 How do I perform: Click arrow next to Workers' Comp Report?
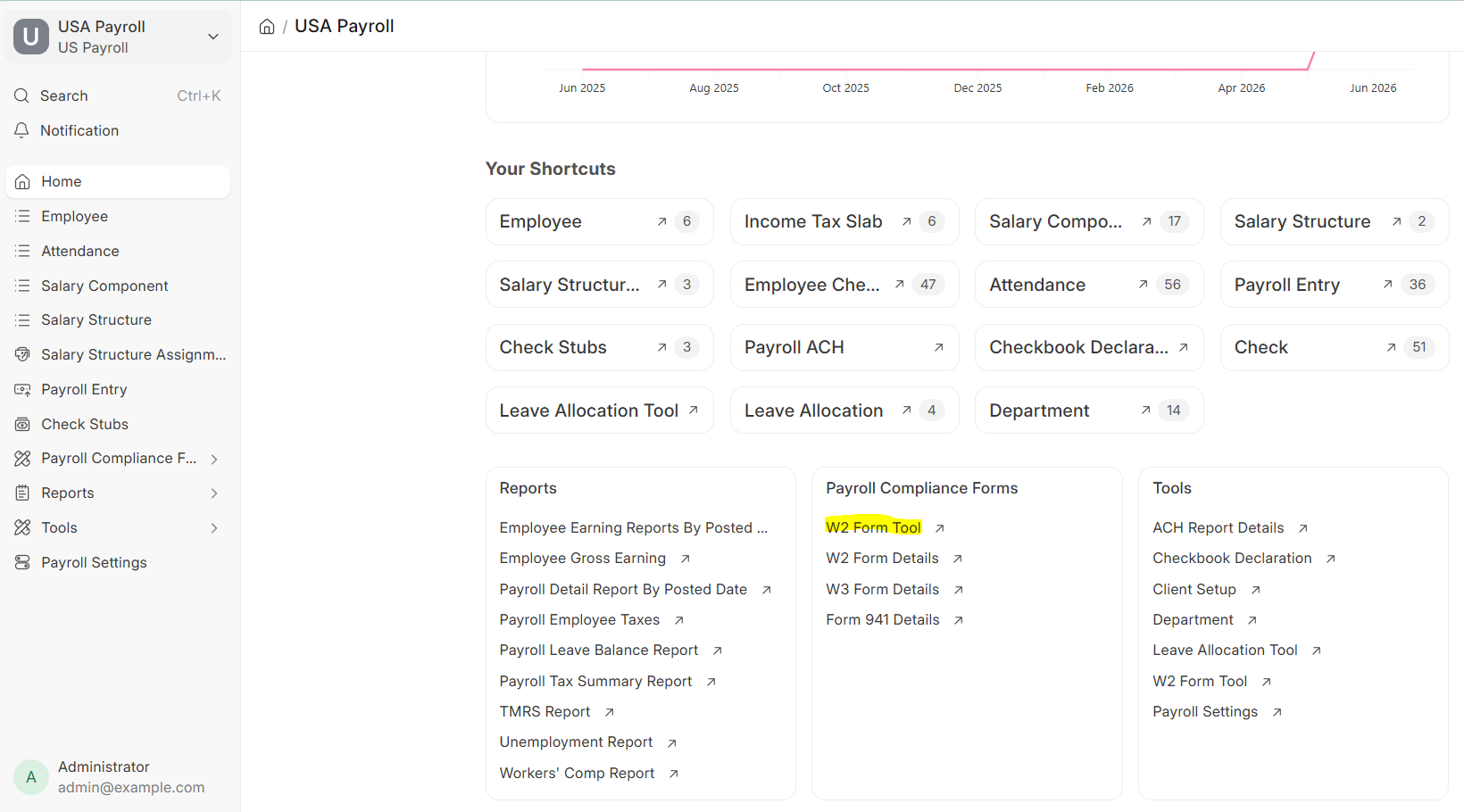(674, 774)
